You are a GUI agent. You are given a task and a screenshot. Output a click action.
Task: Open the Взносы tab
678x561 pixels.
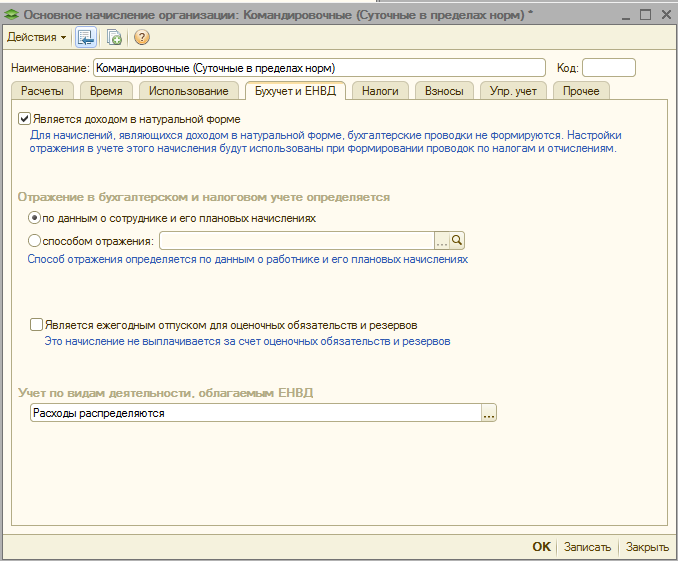444,91
